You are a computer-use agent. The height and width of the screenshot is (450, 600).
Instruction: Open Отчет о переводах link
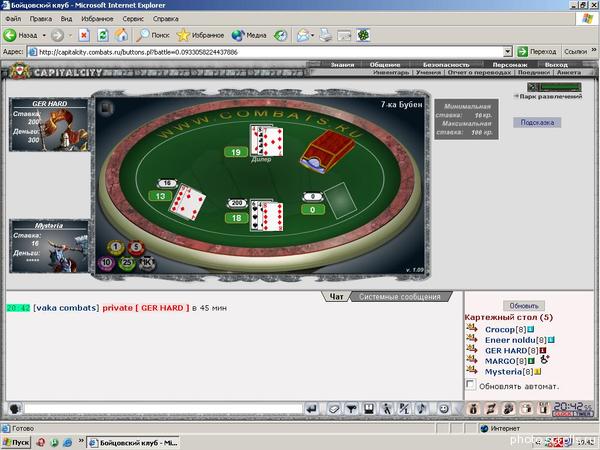pyautogui.click(x=479, y=72)
